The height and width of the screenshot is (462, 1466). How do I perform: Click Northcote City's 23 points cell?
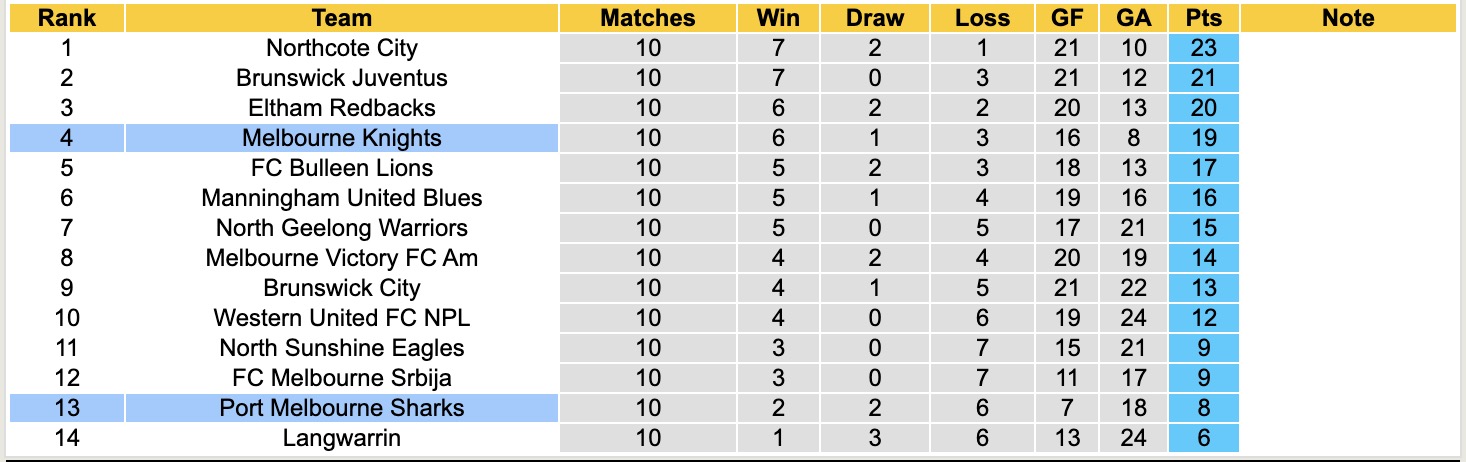click(1204, 48)
